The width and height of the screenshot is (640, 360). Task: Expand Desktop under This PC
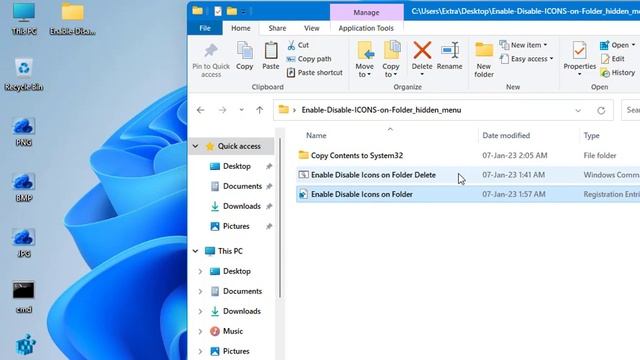200,271
